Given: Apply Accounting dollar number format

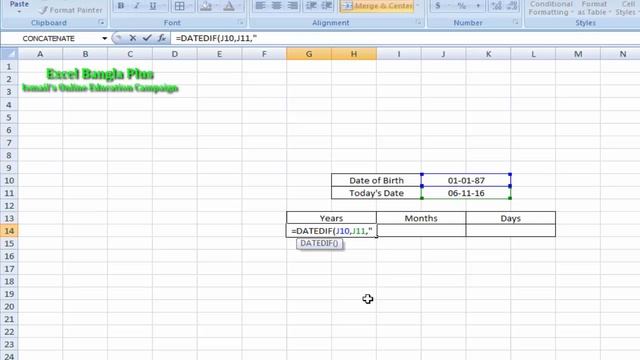Looking at the screenshot, I should [438, 6].
